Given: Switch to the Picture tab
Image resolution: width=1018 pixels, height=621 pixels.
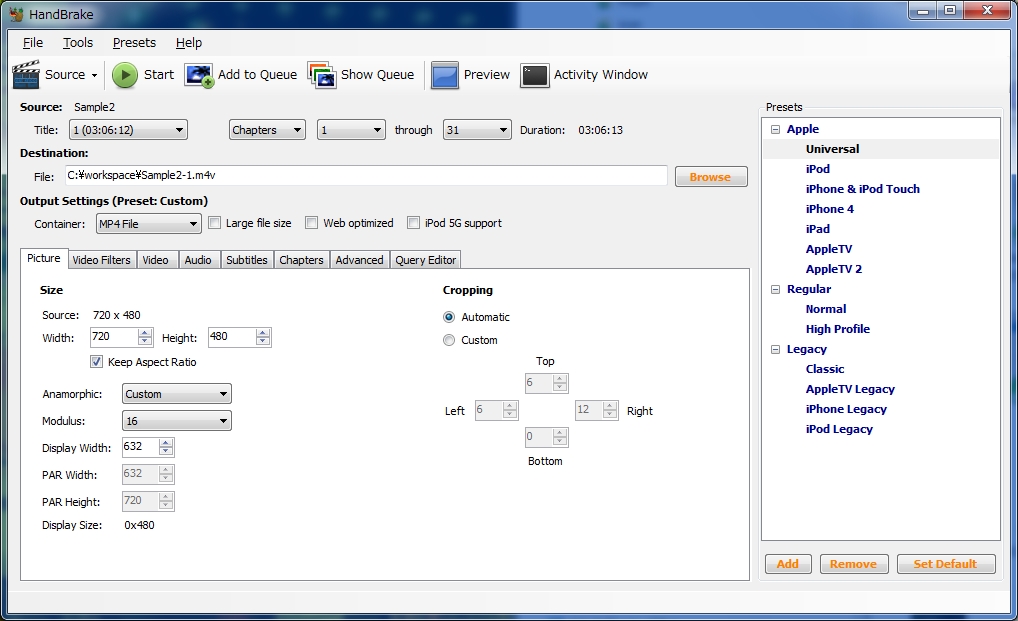Looking at the screenshot, I should (x=43, y=258).
